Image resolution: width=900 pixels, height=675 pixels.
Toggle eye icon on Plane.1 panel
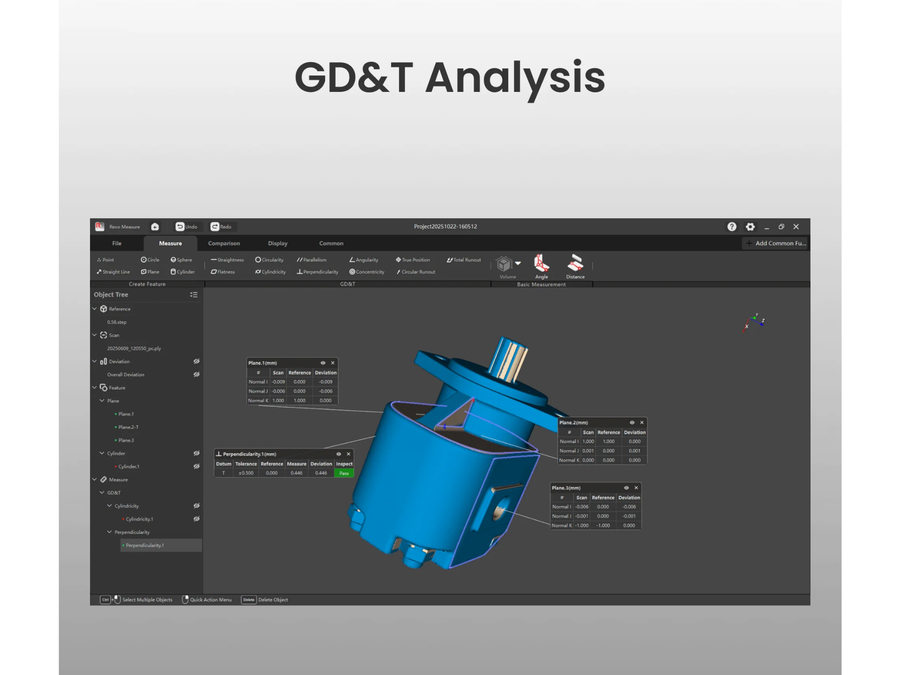pyautogui.click(x=323, y=363)
